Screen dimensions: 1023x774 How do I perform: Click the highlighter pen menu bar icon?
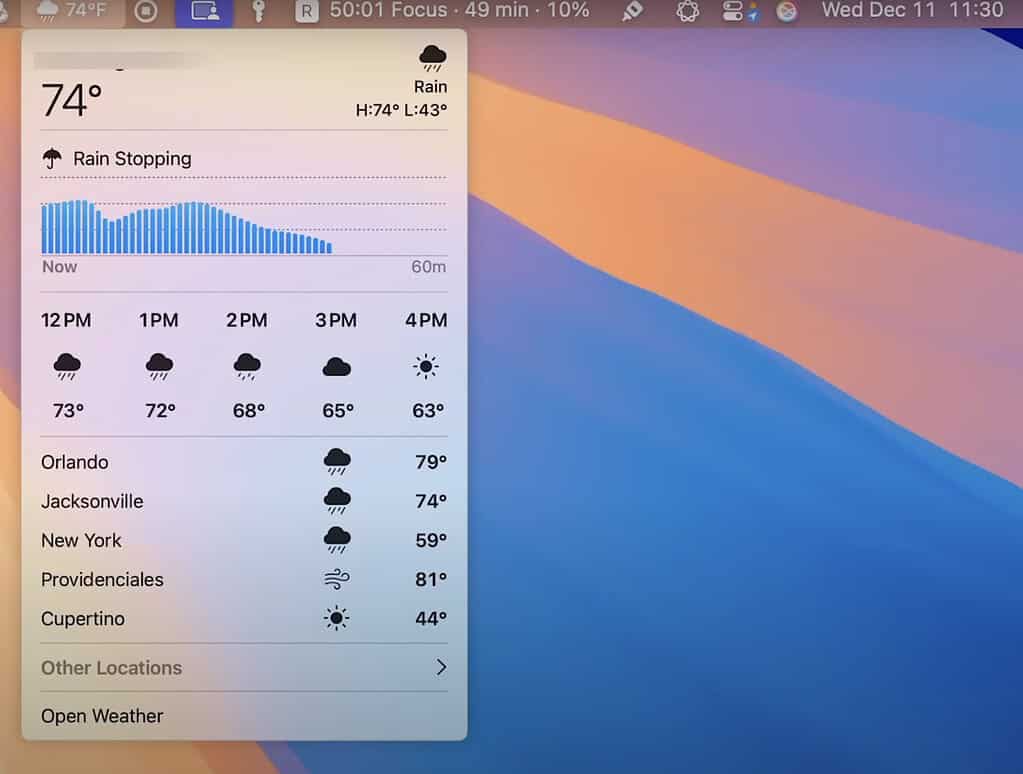point(632,12)
